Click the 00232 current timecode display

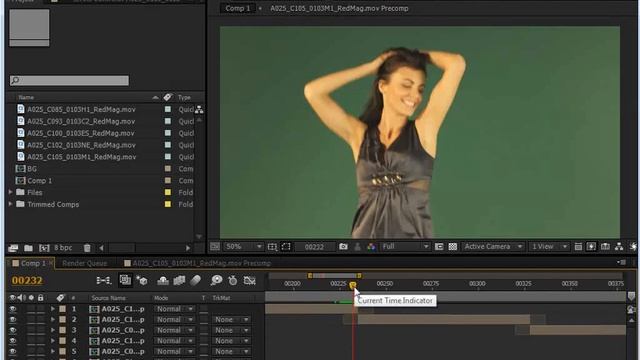pos(27,280)
